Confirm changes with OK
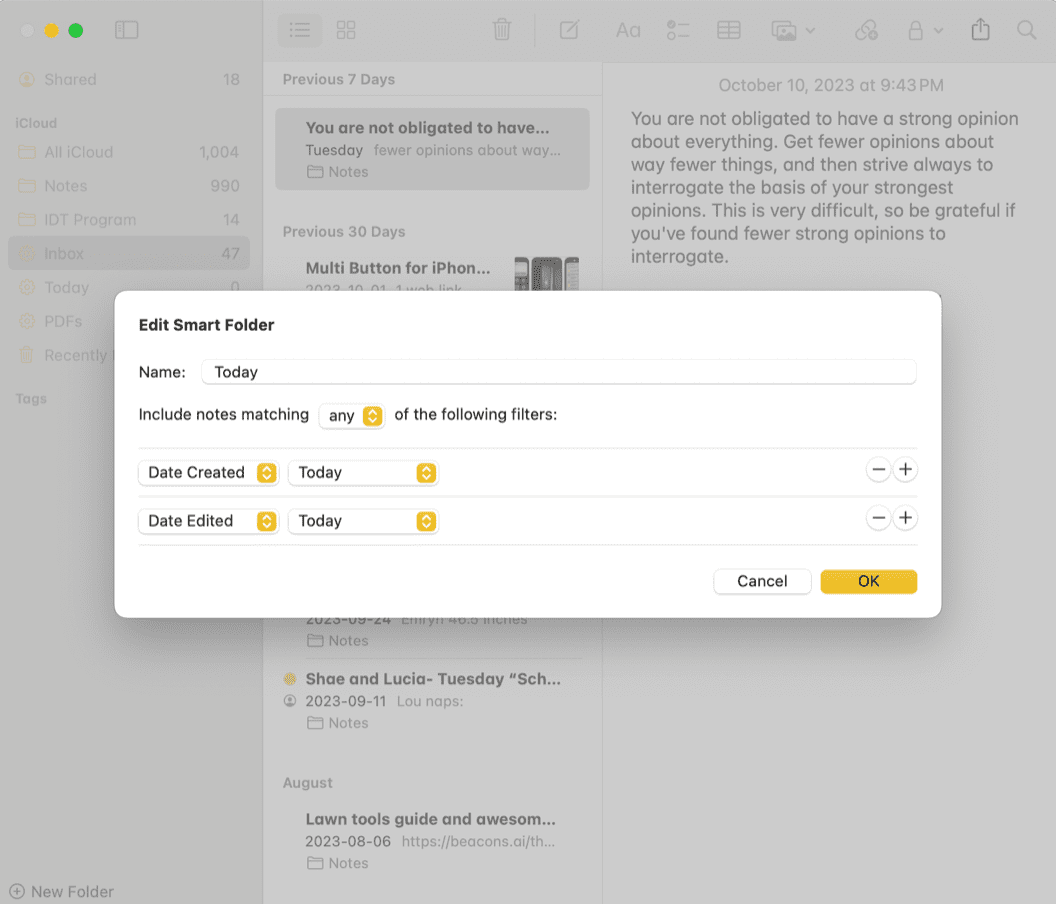 [x=868, y=581]
